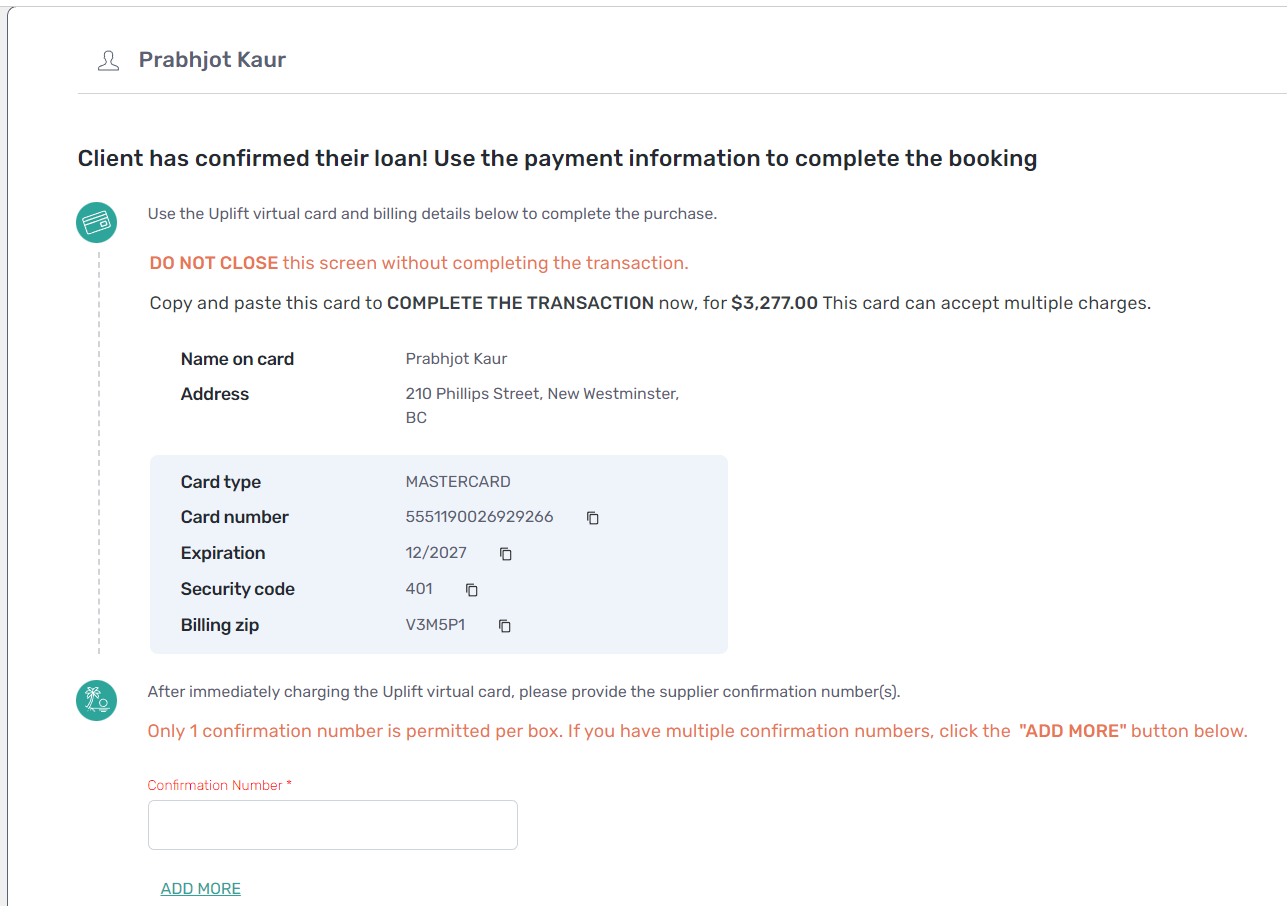This screenshot has width=1287, height=906.
Task: Focus the Confirmation Number input box
Action: click(332, 825)
